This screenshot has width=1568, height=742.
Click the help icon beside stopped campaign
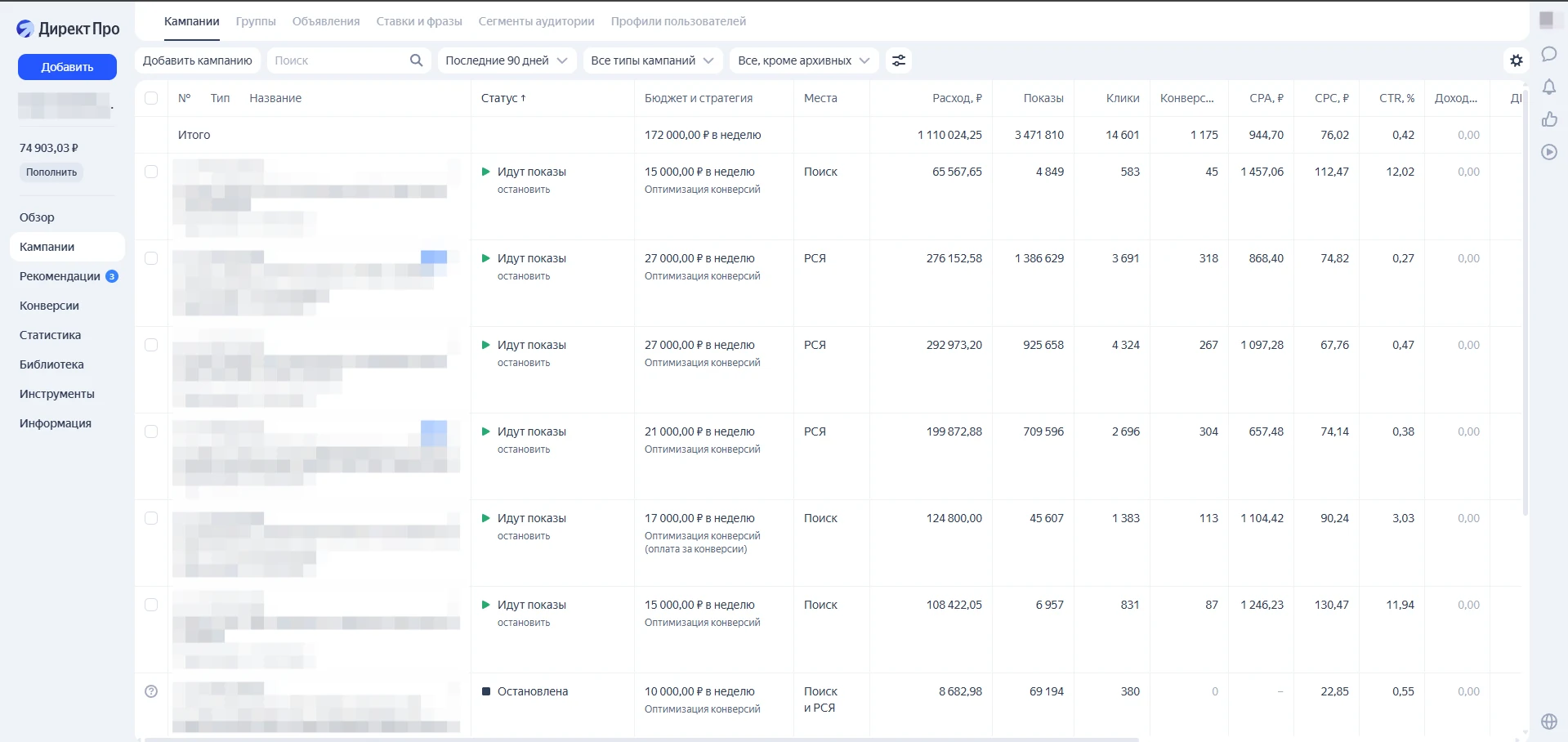(151, 691)
